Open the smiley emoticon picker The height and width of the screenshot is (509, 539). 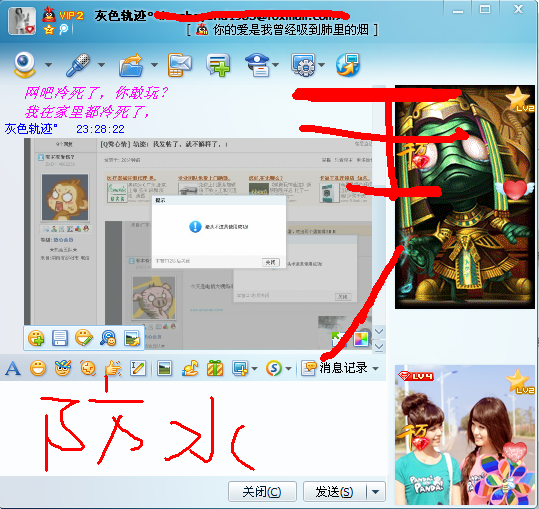pyautogui.click(x=38, y=368)
